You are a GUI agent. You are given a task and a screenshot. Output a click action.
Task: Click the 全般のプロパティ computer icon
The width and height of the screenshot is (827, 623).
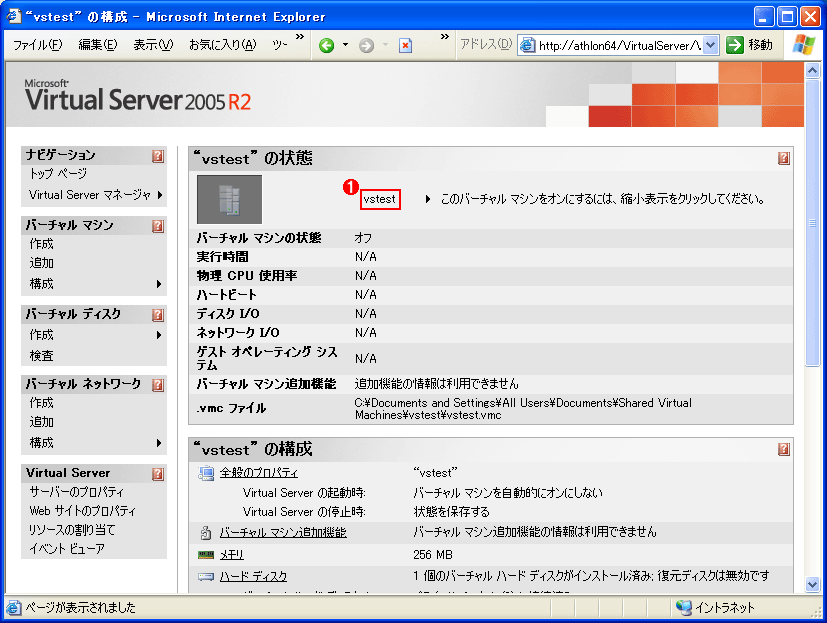[206, 473]
